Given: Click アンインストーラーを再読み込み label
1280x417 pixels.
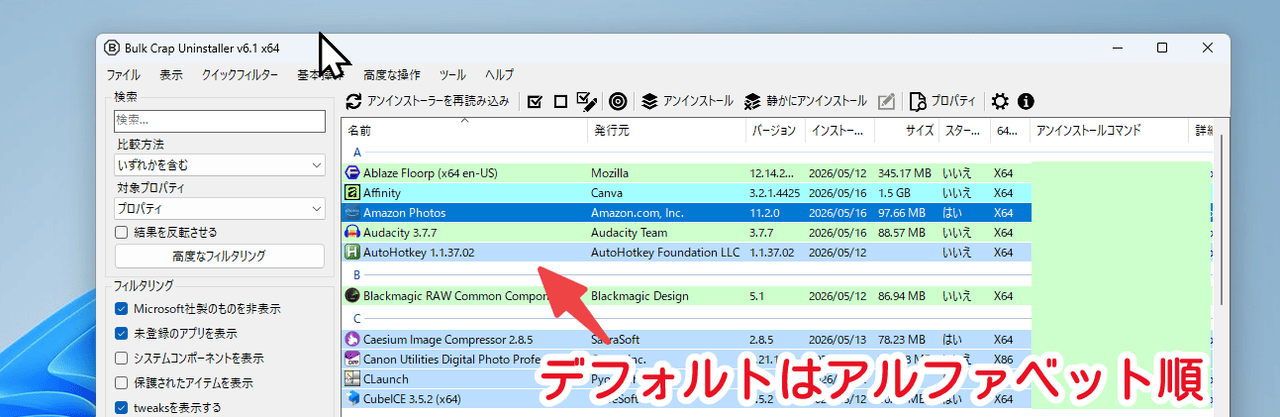Looking at the screenshot, I should [x=438, y=101].
